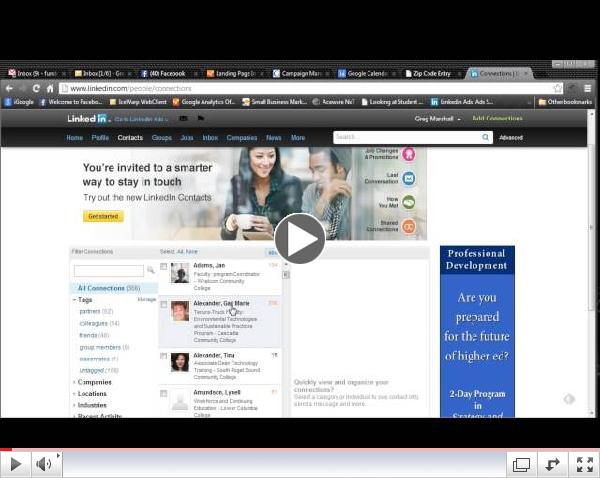Click the yellow Get started button
Screen dimensions: 600x478
pyautogui.click(x=103, y=216)
